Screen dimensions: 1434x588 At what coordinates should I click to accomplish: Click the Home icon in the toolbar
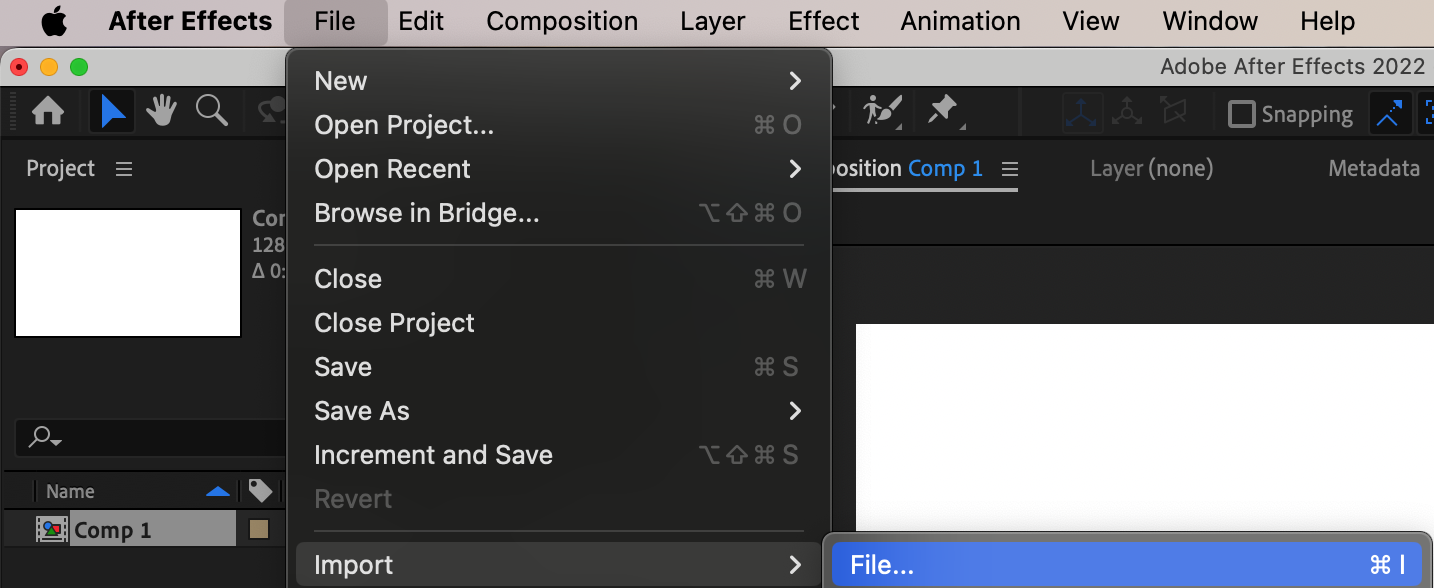point(48,112)
